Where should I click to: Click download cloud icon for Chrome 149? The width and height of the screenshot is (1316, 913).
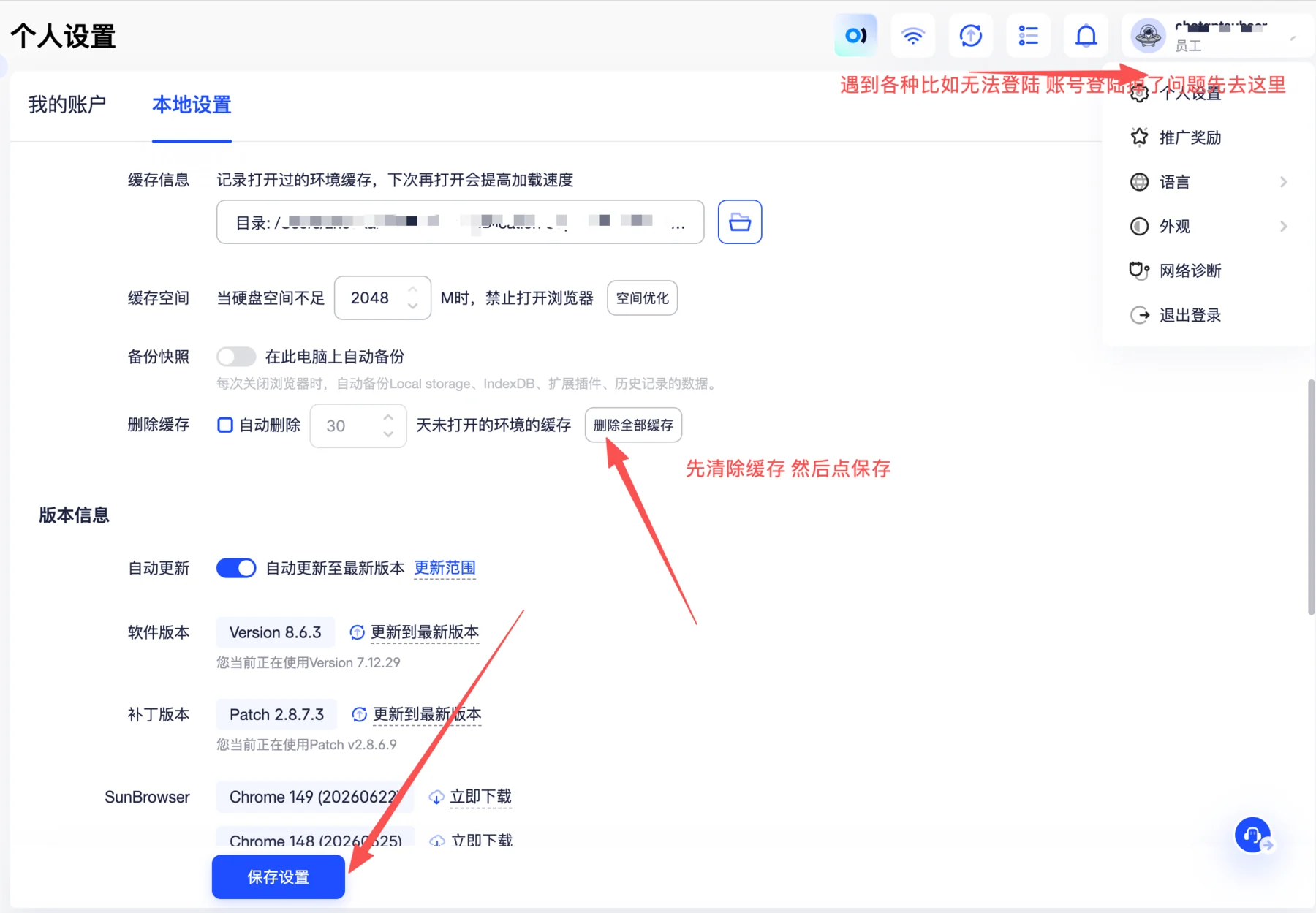(x=436, y=797)
